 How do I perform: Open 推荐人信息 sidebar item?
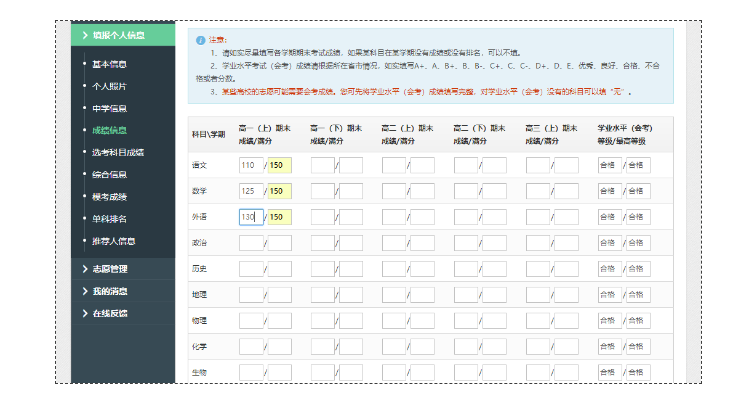click(114, 240)
